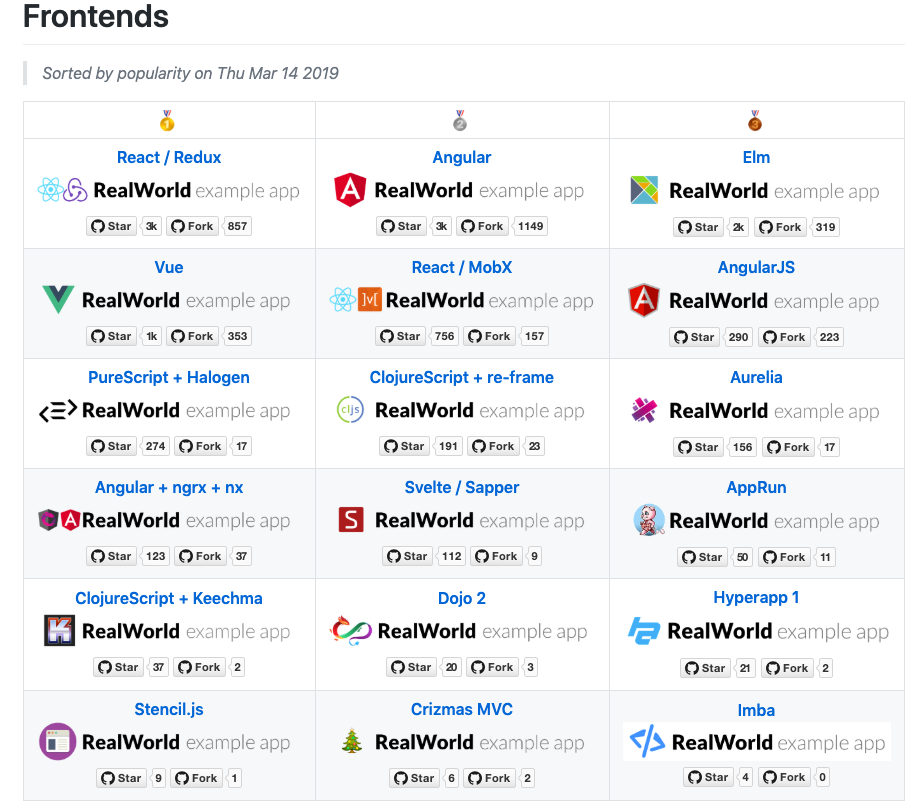Click the red Angular shield logo under Angular
Screen dimensions: 921x809
[x=350, y=190]
